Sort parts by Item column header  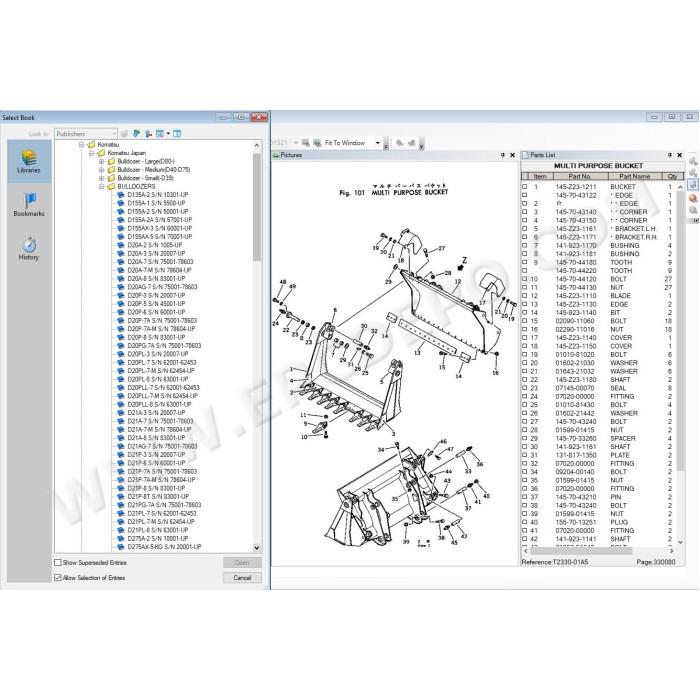tap(540, 176)
